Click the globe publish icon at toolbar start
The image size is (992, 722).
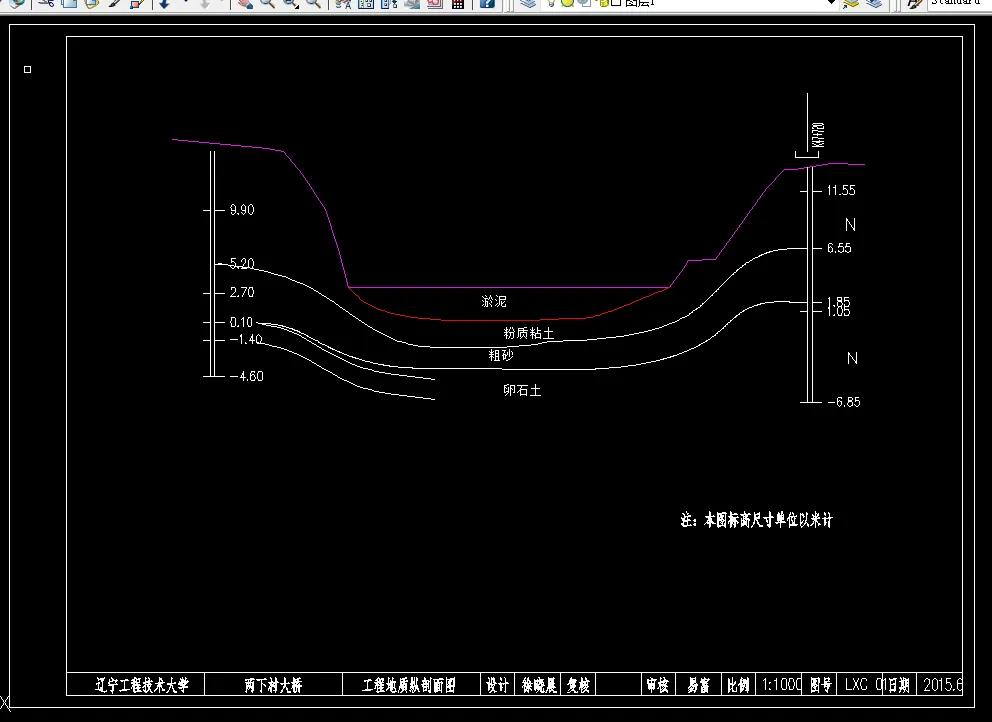point(16,3)
